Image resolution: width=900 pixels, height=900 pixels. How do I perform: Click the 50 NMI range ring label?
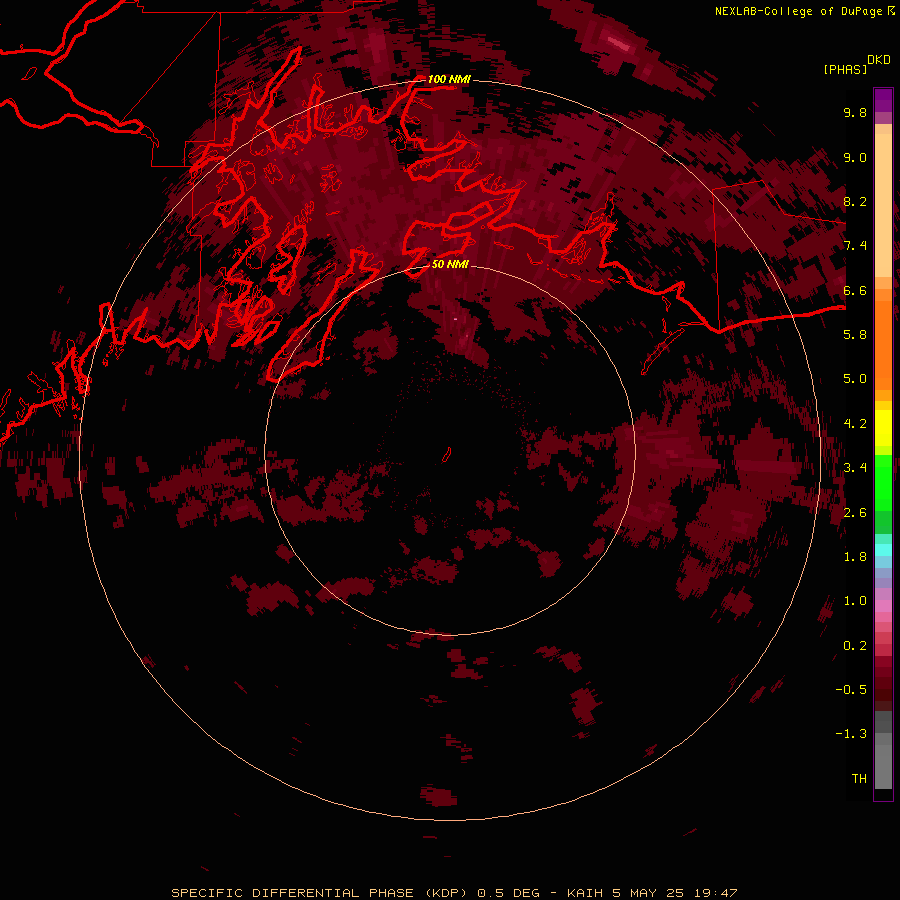(x=450, y=264)
